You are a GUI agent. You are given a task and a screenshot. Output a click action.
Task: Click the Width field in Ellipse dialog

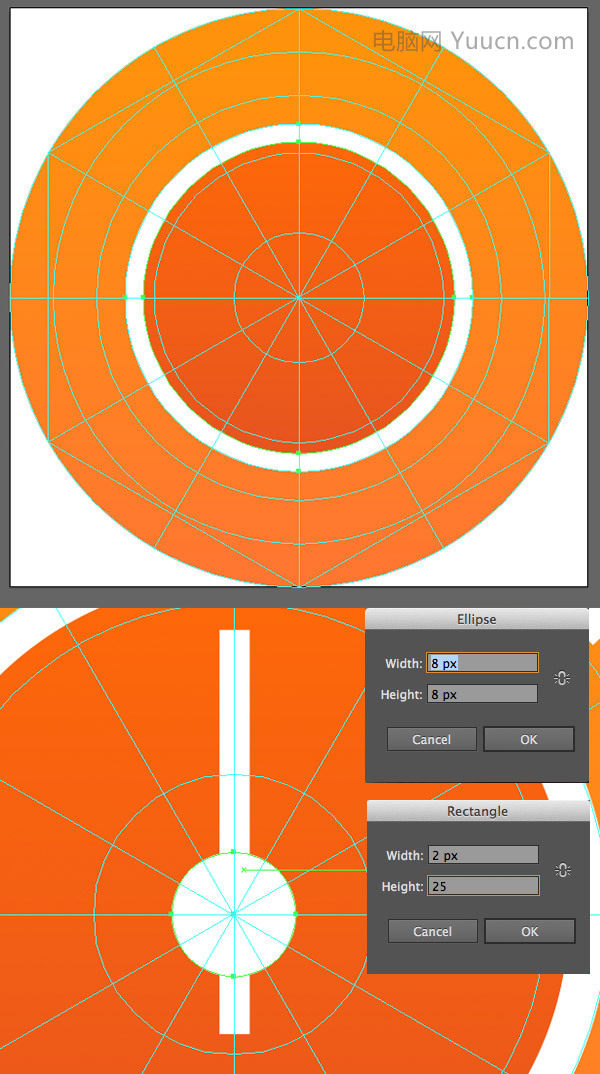tap(482, 663)
